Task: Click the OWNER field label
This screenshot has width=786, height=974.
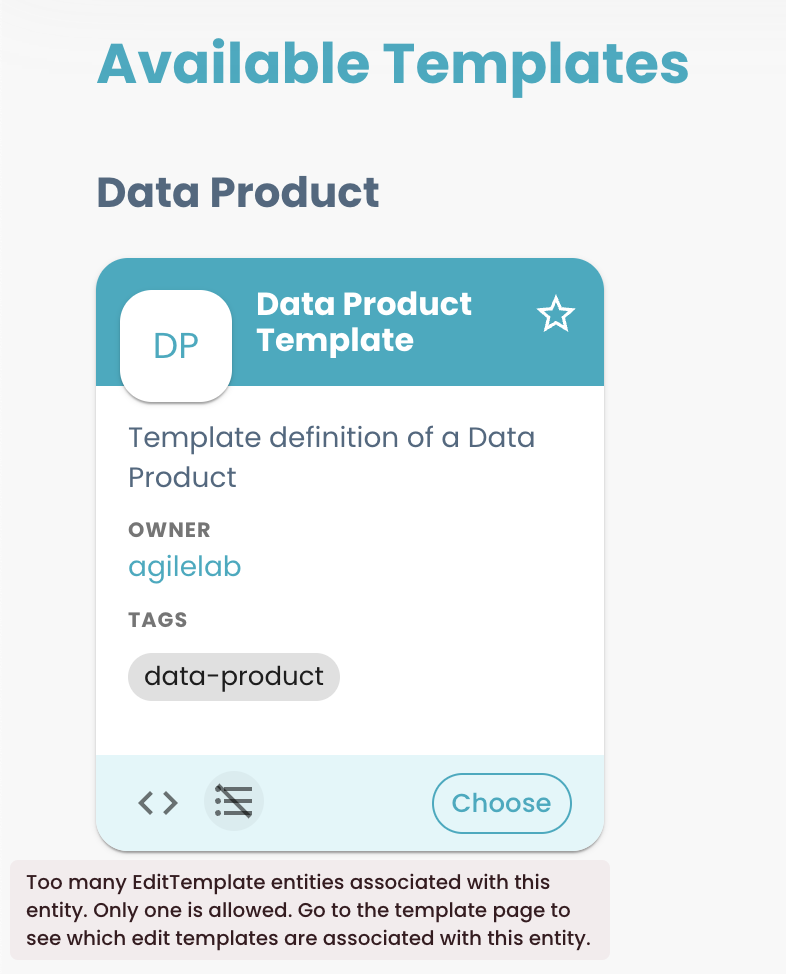Action: tap(169, 530)
